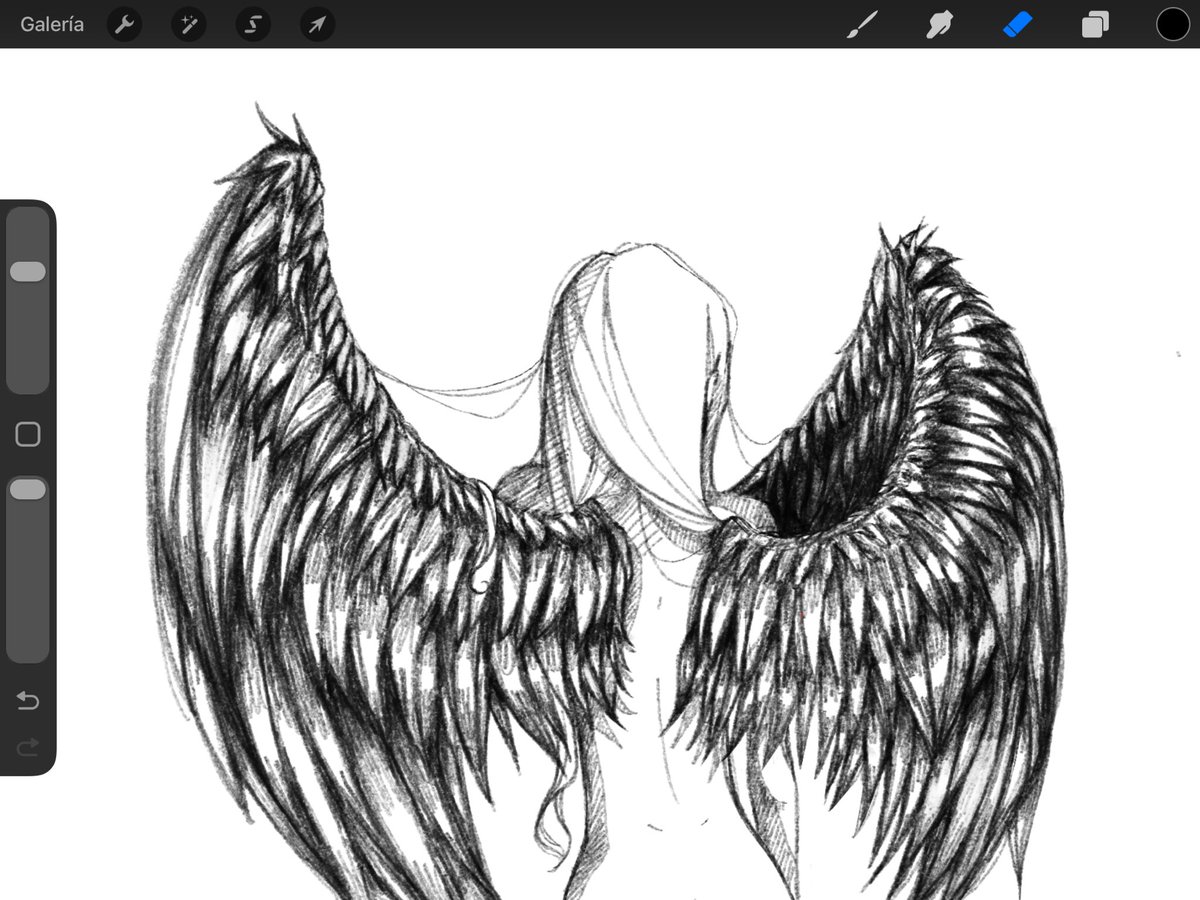Open the black active color swatch

1173,24
